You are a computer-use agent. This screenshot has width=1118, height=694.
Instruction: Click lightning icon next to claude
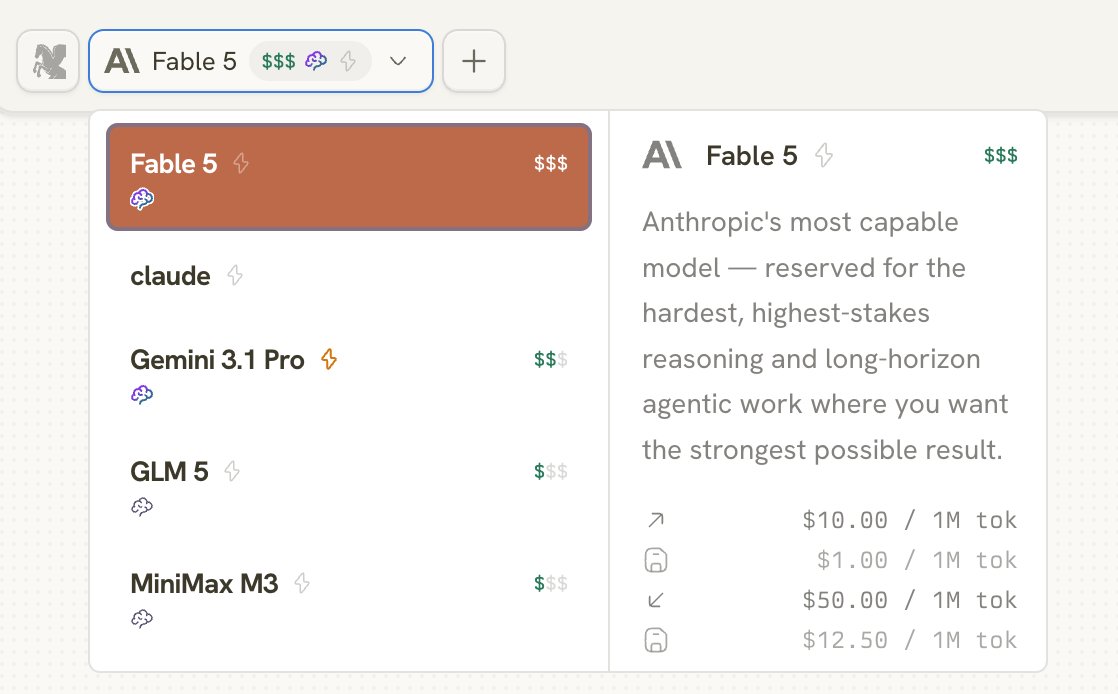pyautogui.click(x=235, y=275)
